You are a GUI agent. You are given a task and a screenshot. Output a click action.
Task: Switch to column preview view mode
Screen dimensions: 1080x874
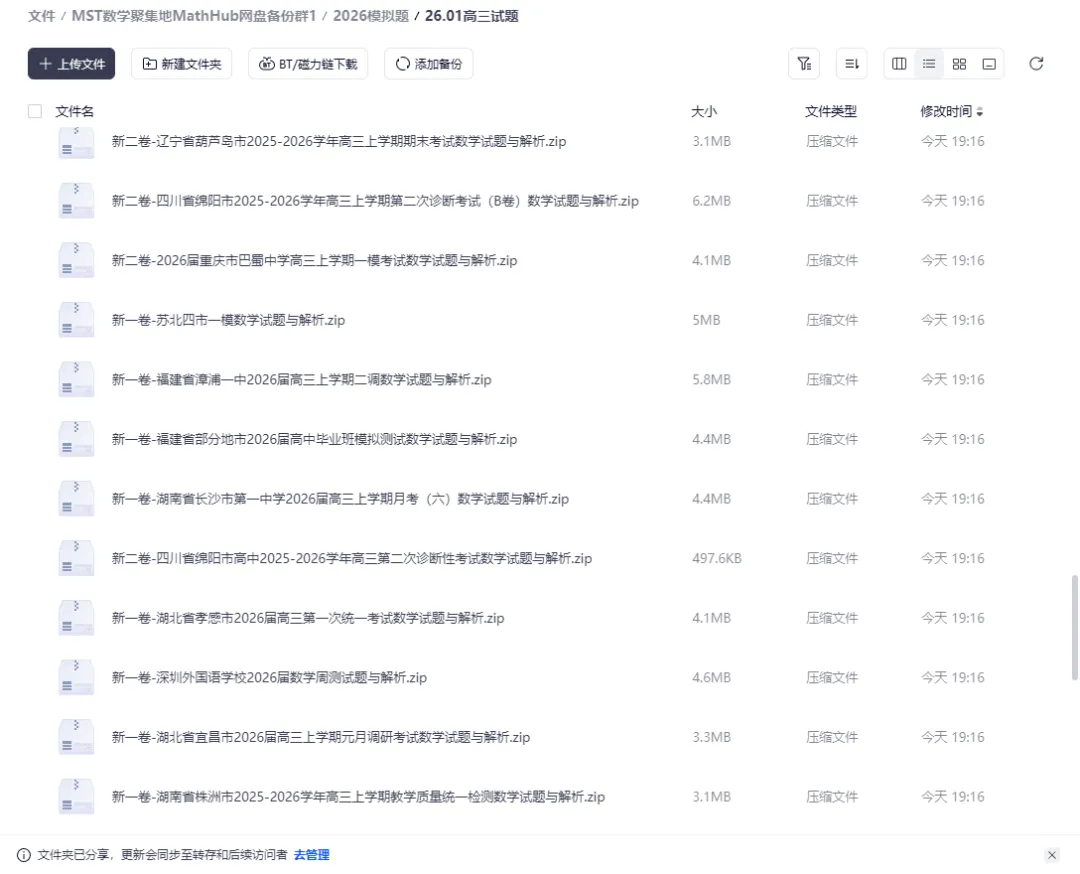898,63
